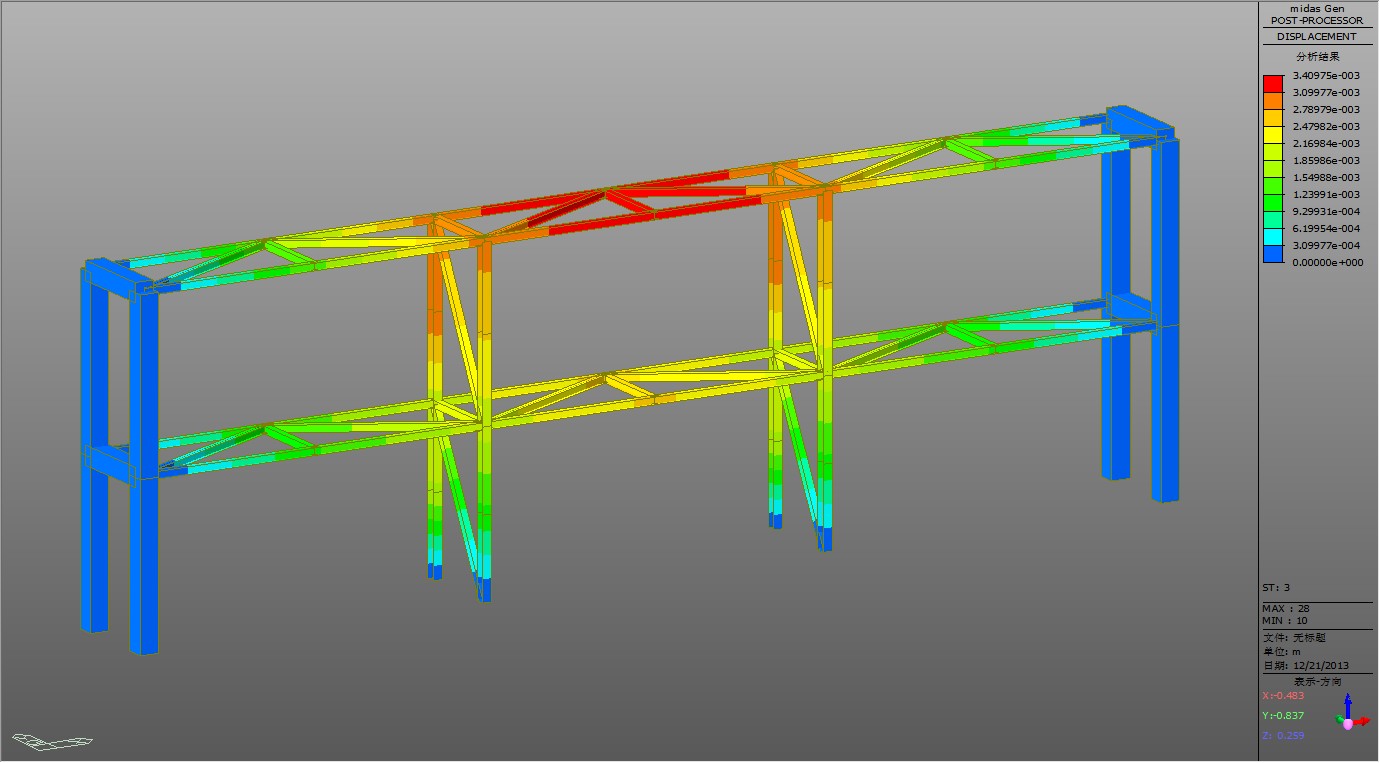This screenshot has width=1380, height=763.
Task: Click the blue left end column
Action: point(144,560)
